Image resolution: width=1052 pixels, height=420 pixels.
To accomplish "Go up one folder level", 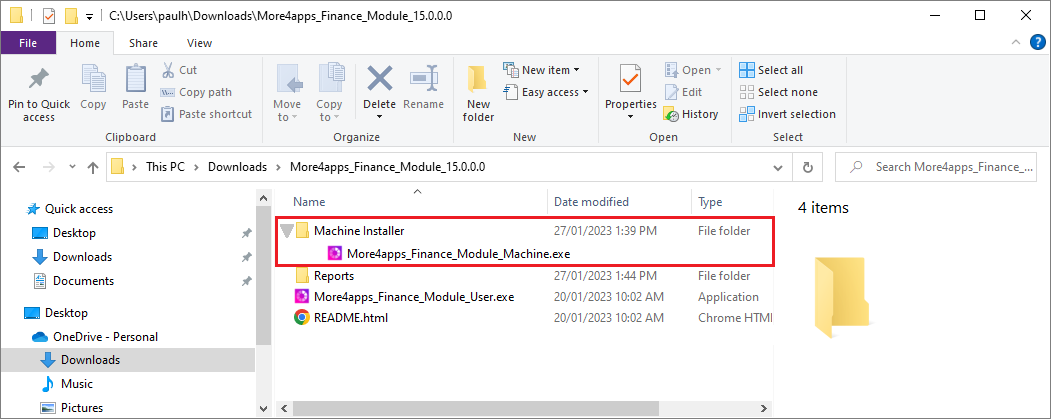I will click(93, 167).
